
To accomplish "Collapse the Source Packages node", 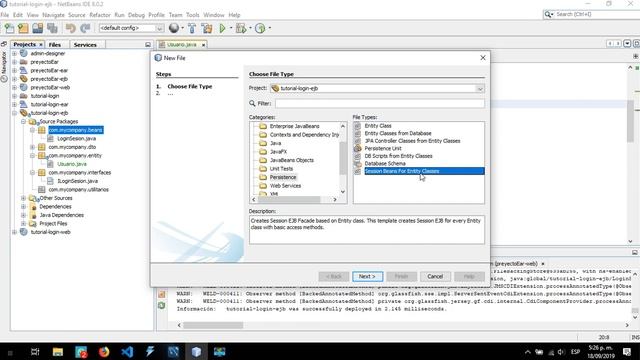I will pos(23,122).
